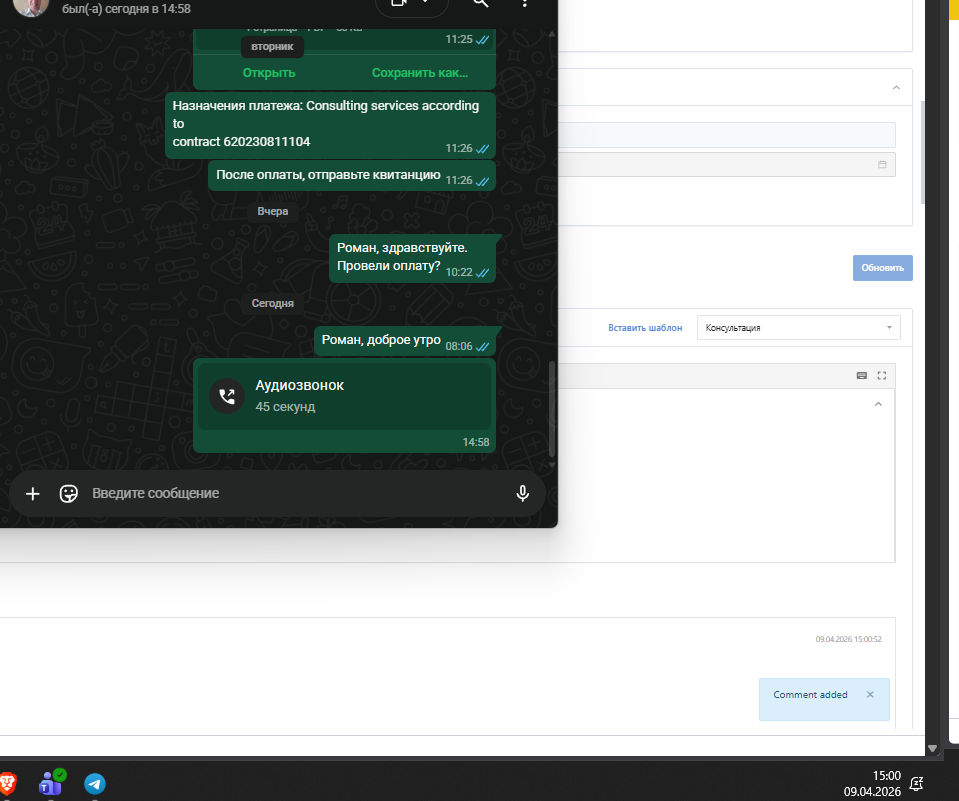Image resolution: width=959 pixels, height=801 pixels.
Task: Select message 'После оплаты, отправьте квитанцию'
Action: point(352,175)
